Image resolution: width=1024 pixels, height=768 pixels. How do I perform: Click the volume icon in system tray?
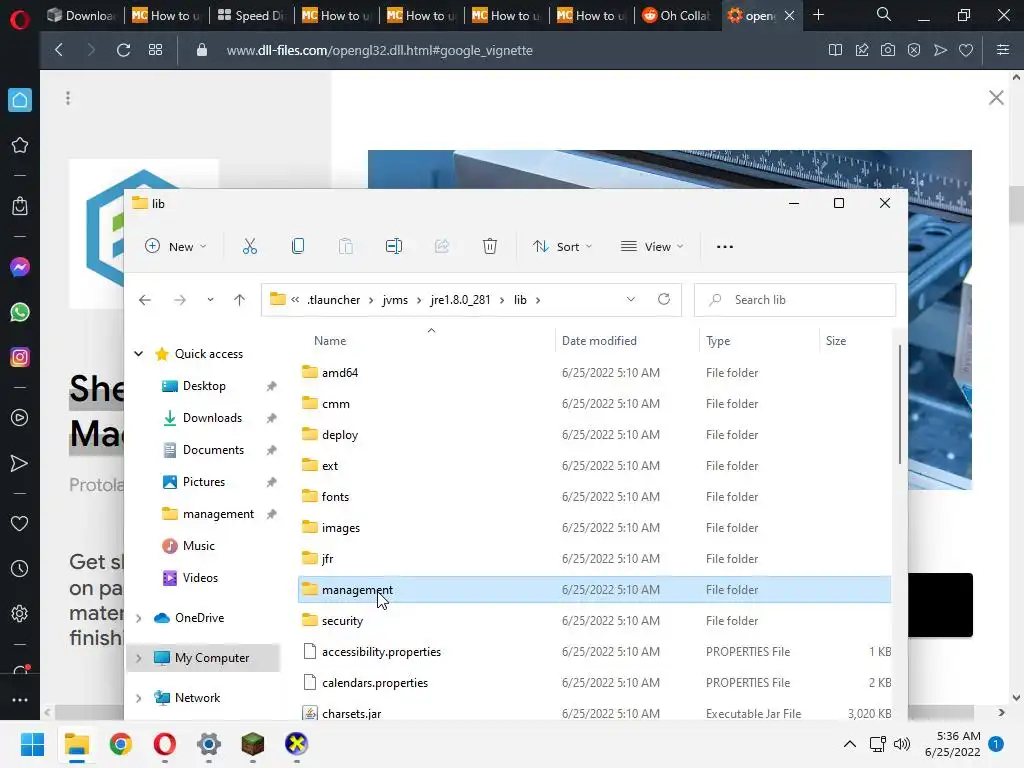(902, 744)
